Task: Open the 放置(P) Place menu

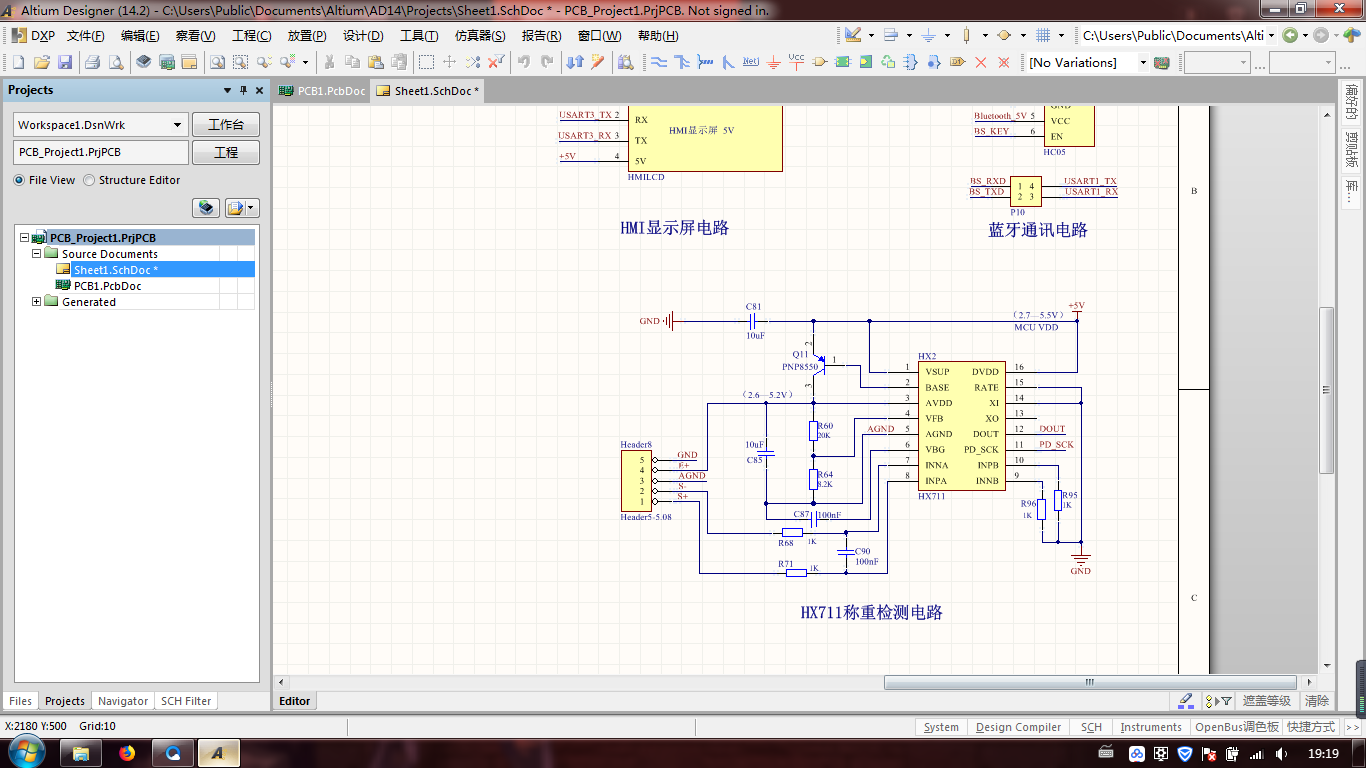Action: pos(306,35)
